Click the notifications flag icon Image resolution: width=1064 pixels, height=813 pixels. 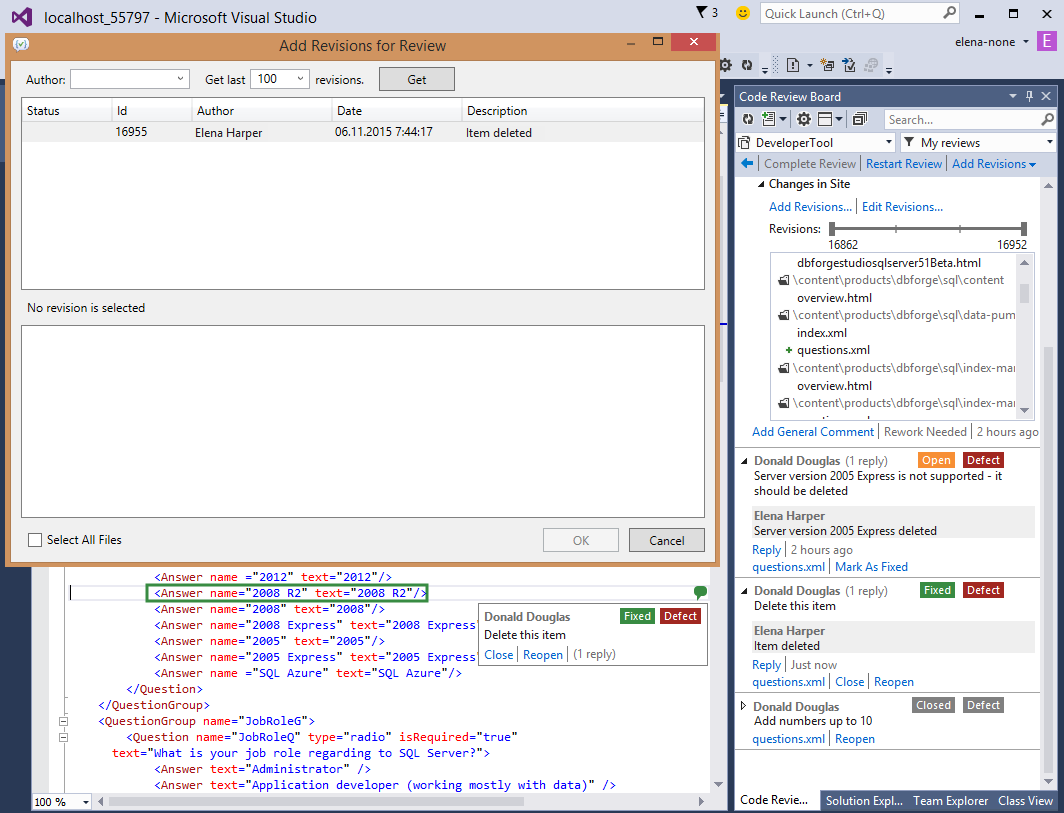702,13
